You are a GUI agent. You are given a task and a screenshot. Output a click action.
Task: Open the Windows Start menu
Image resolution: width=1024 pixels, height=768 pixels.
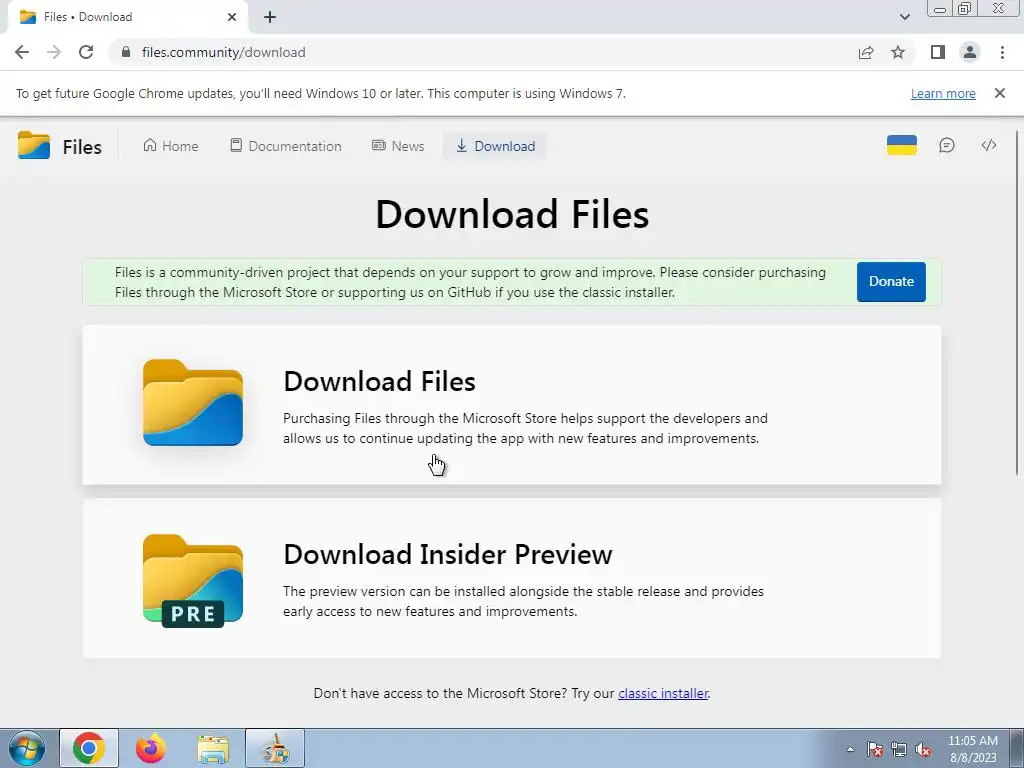(27, 748)
